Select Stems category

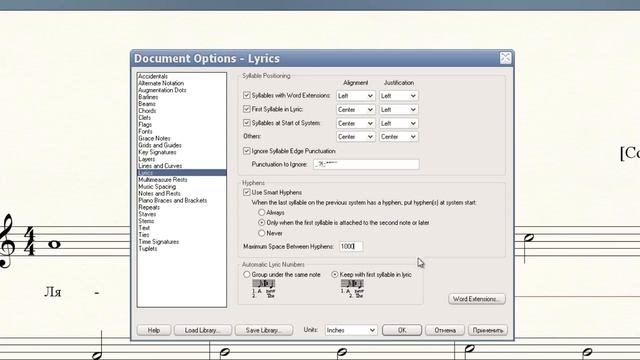(x=146, y=221)
